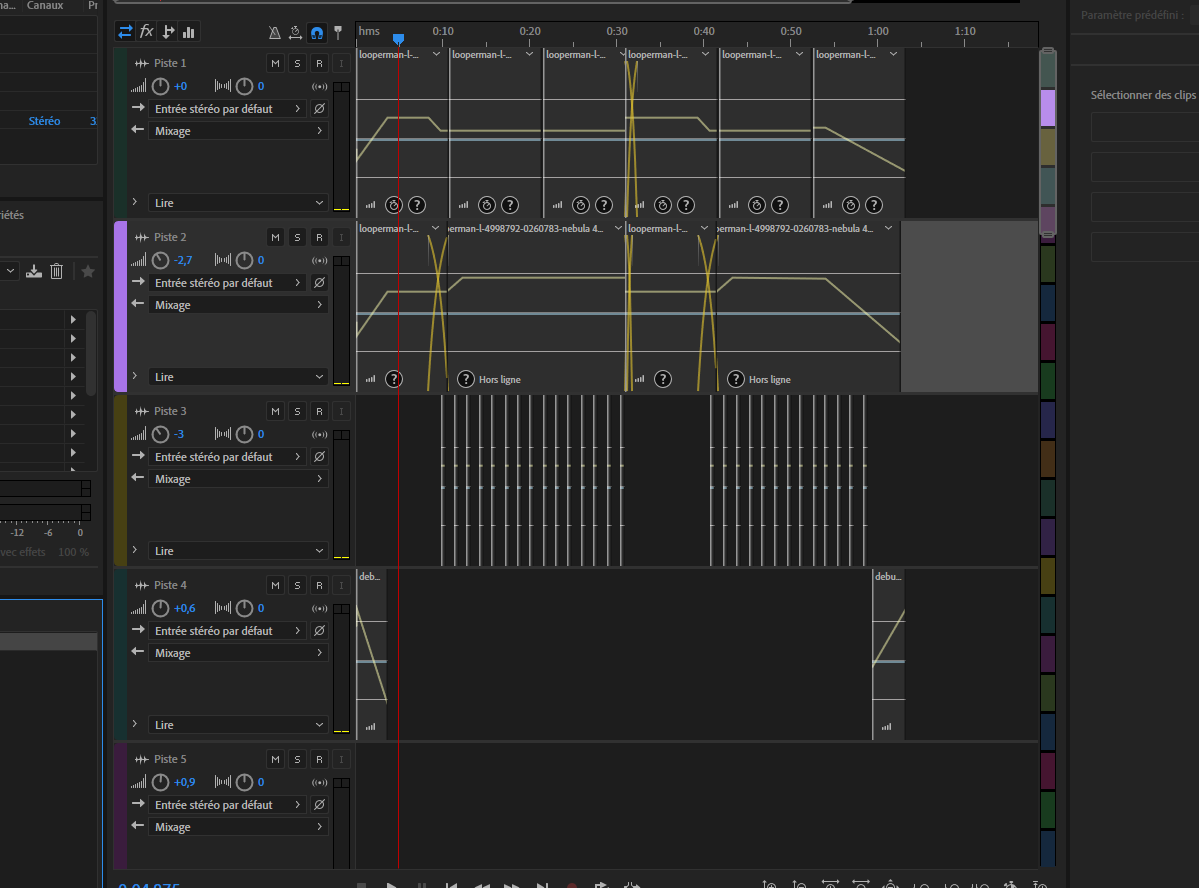Viewport: 1199px width, 888px height.
Task: Adjust Piste 2 volume knob at -2,7
Action: point(161,261)
